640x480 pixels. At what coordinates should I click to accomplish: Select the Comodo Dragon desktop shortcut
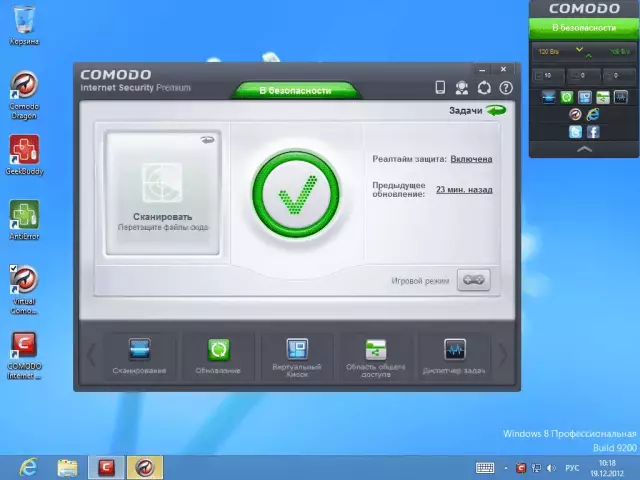[x=24, y=95]
